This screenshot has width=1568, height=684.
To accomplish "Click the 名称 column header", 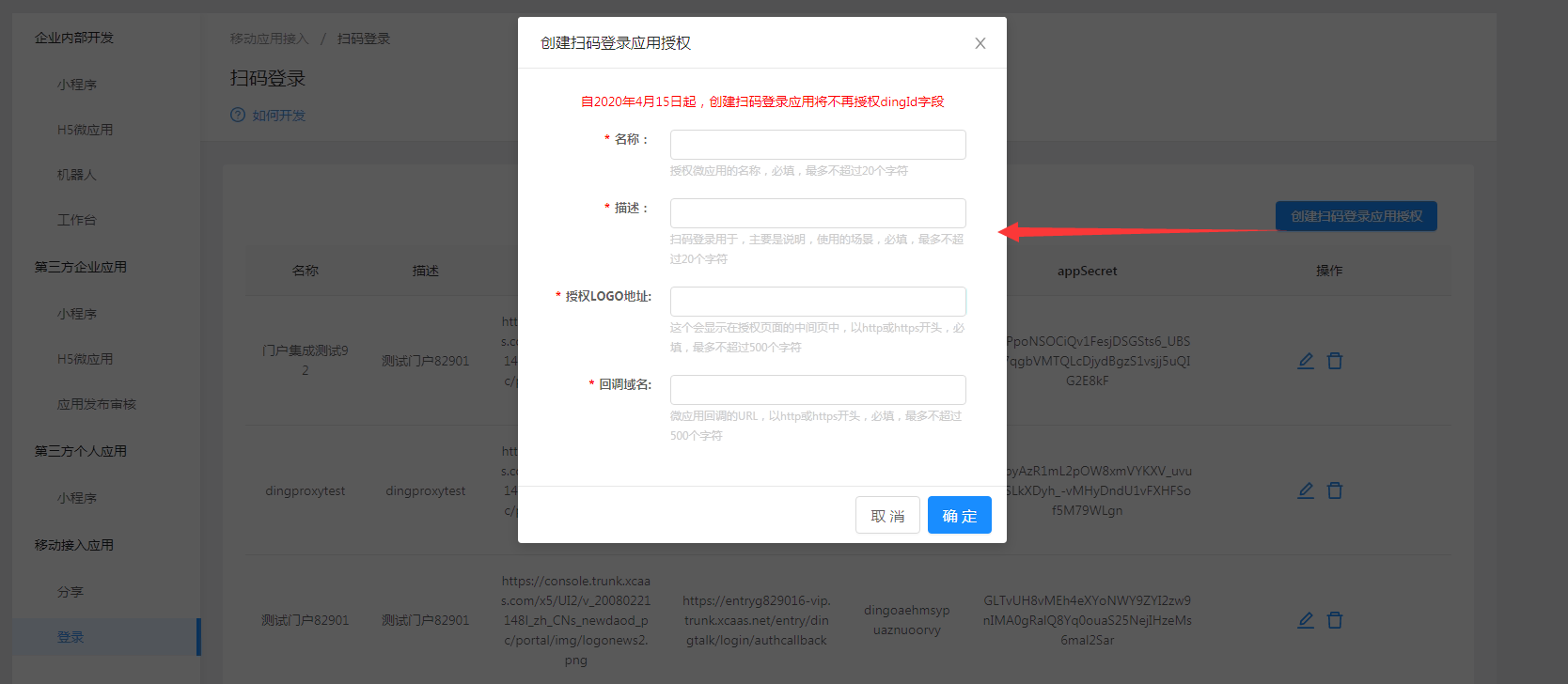I will [x=306, y=271].
